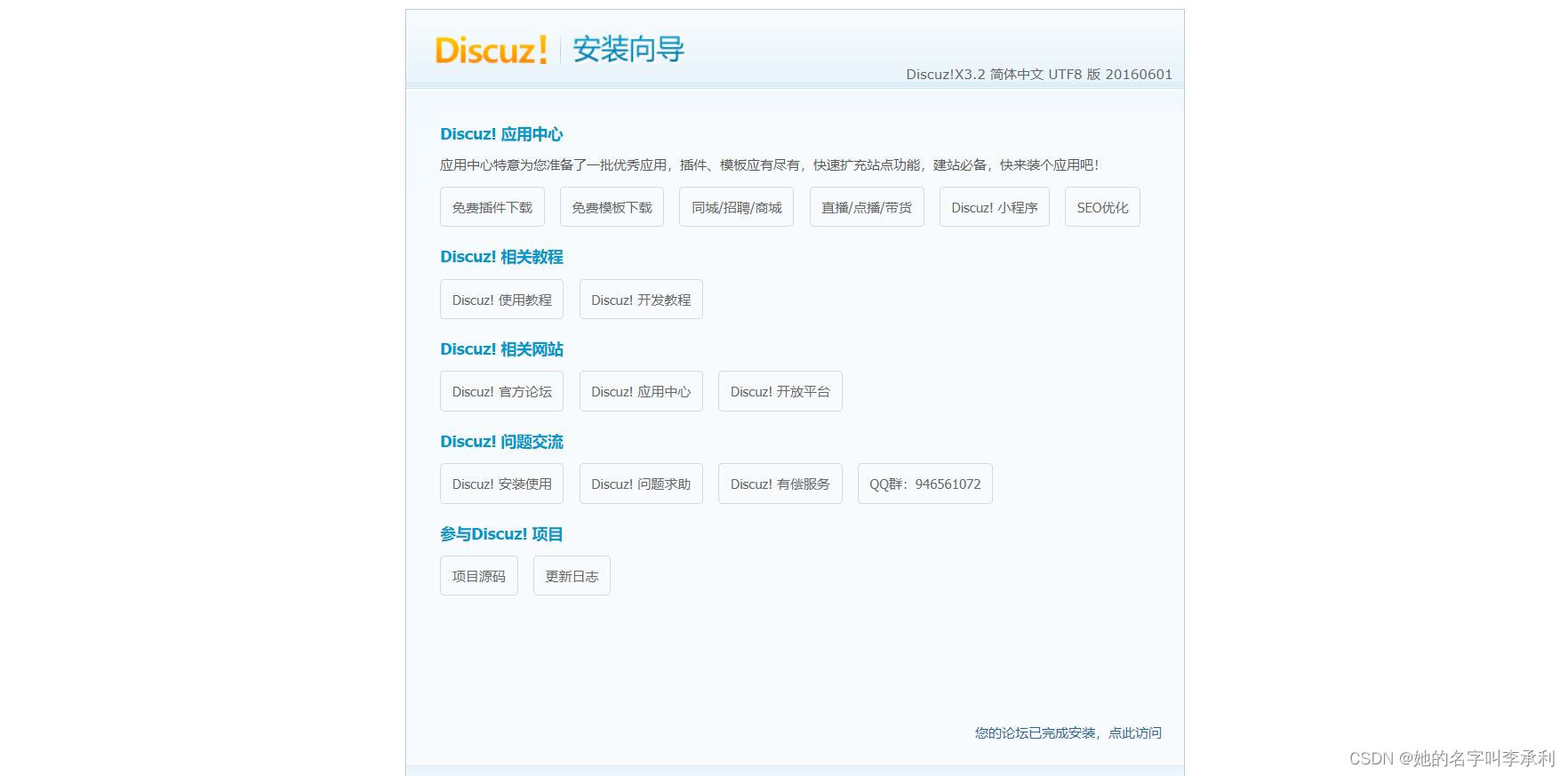This screenshot has width=1568, height=776.
Task: Click the Discuz! logo in the header
Action: click(491, 50)
